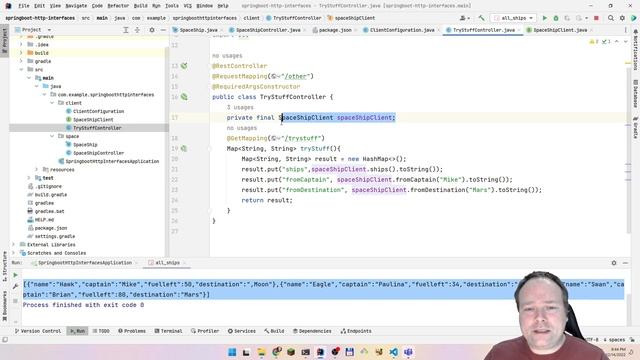
Task: Open the File menu
Action: [24, 6]
